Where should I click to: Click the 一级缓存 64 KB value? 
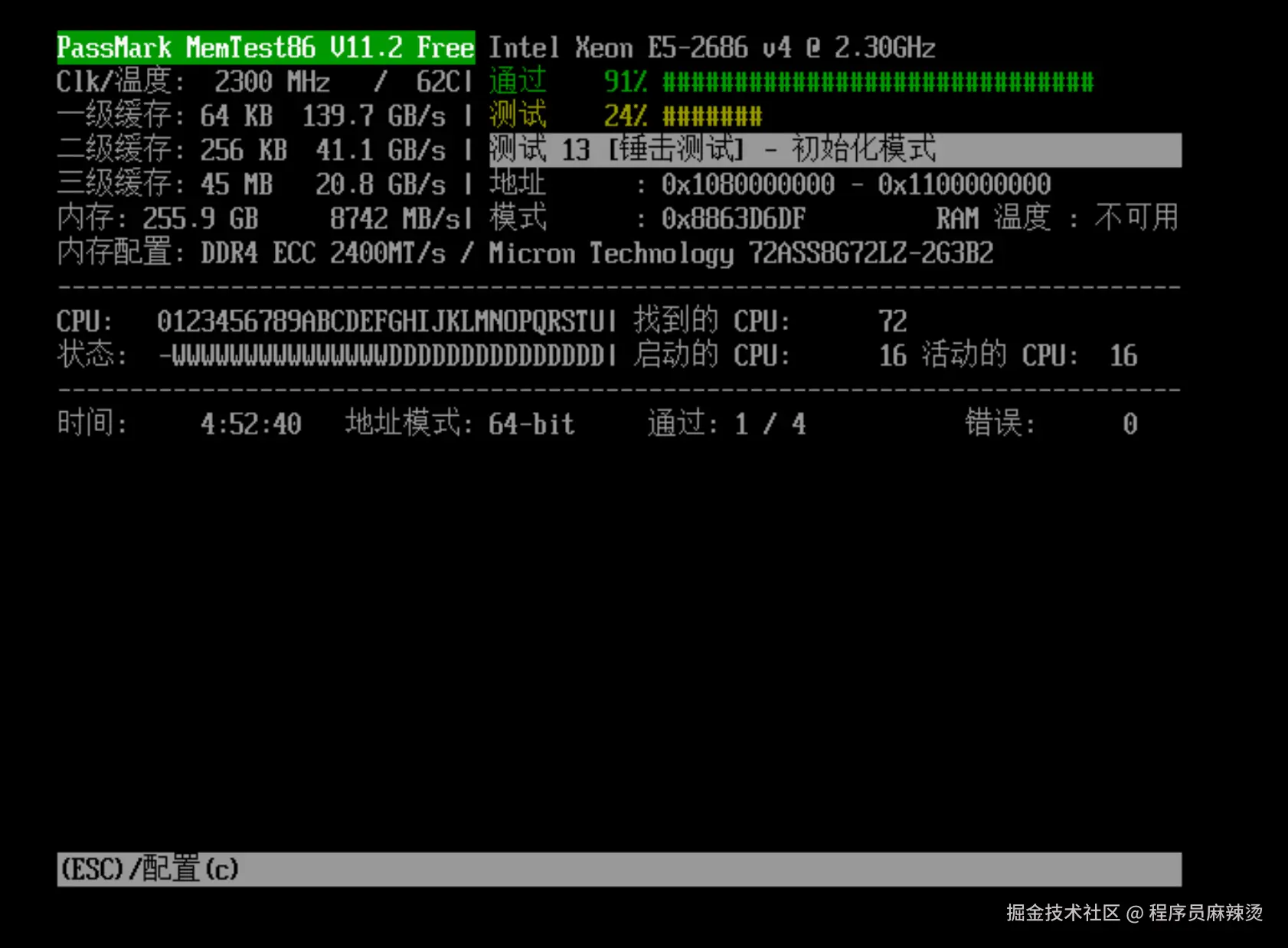[x=236, y=116]
